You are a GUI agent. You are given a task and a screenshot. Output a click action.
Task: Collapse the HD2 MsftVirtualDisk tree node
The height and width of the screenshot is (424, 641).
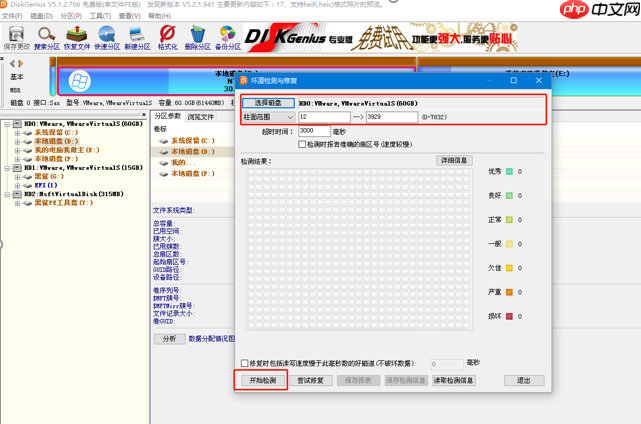pyautogui.click(x=7, y=194)
